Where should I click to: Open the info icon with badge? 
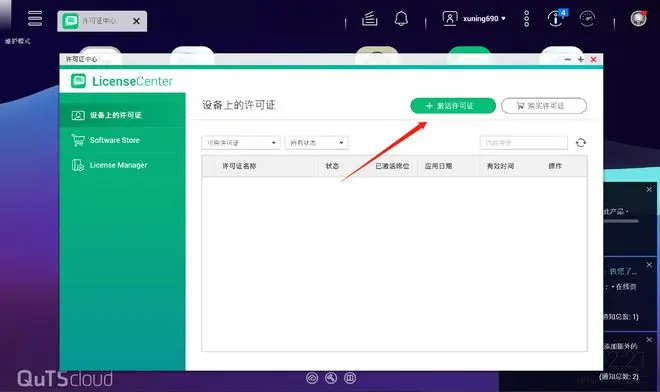(556, 19)
